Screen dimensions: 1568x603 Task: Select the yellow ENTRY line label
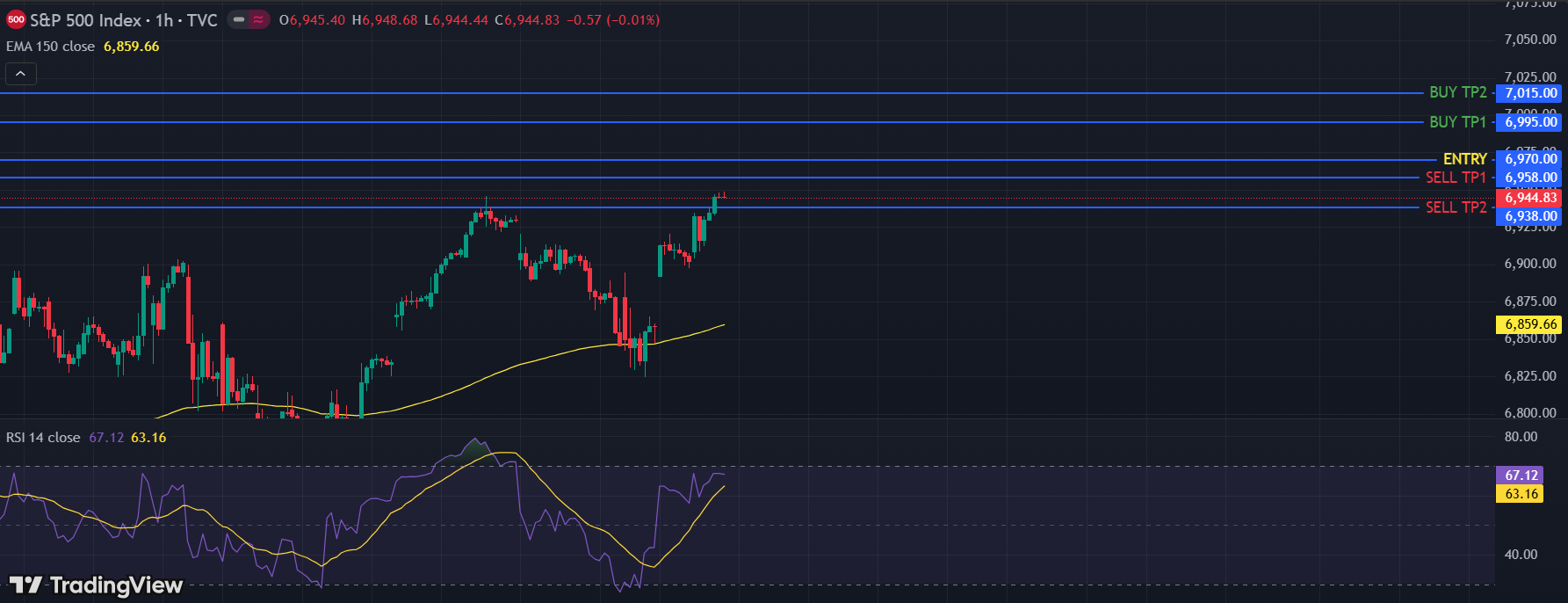point(1464,159)
